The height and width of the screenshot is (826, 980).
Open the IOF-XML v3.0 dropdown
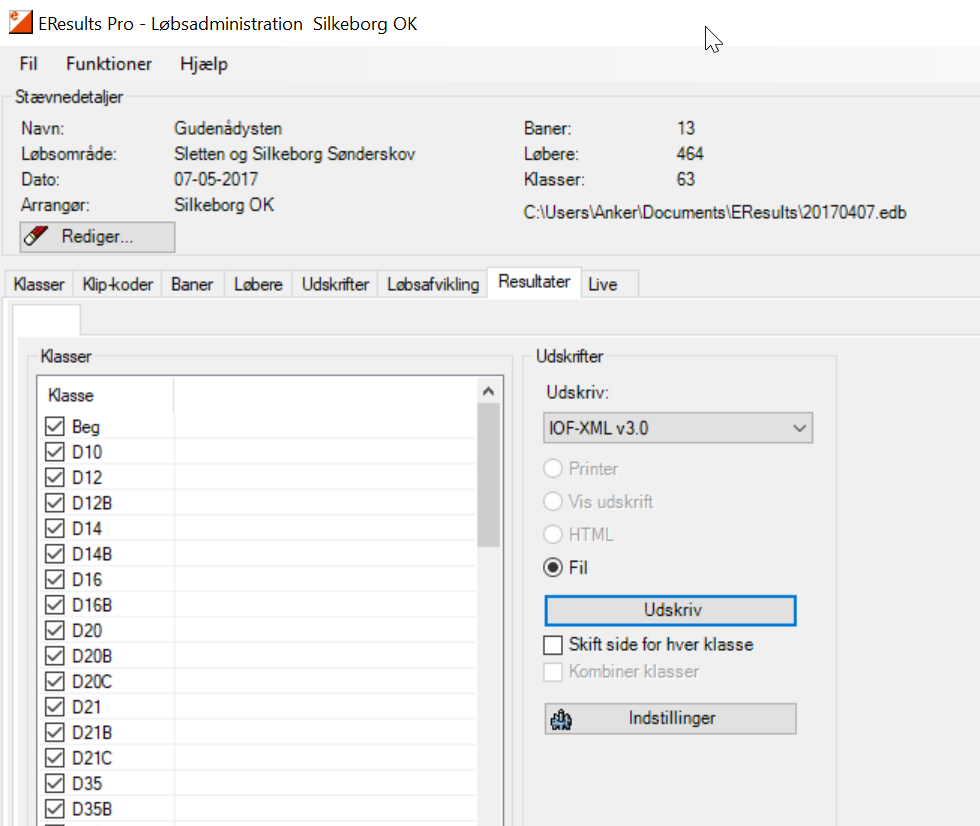pos(678,428)
